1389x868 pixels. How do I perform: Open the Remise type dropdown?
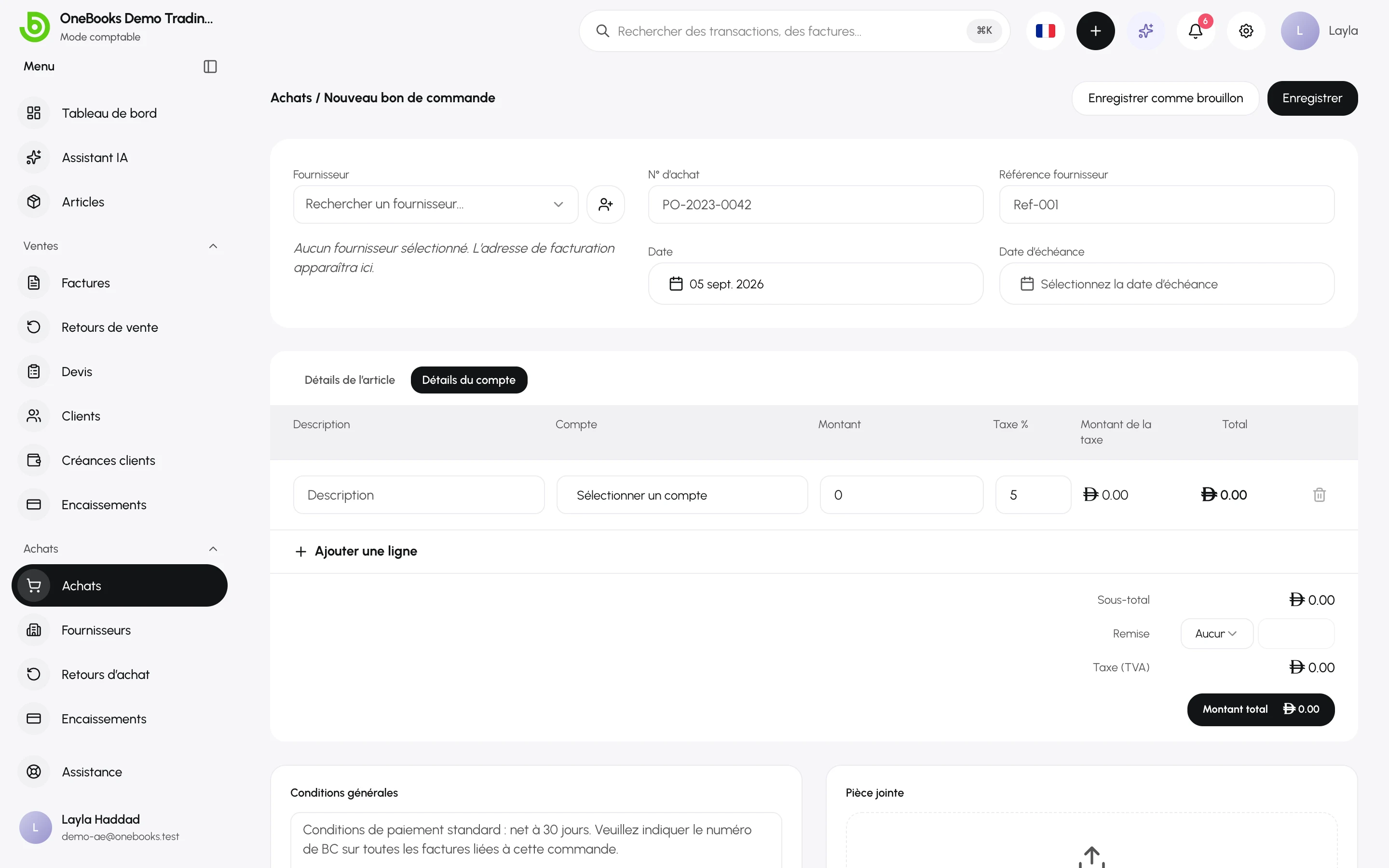point(1216,634)
